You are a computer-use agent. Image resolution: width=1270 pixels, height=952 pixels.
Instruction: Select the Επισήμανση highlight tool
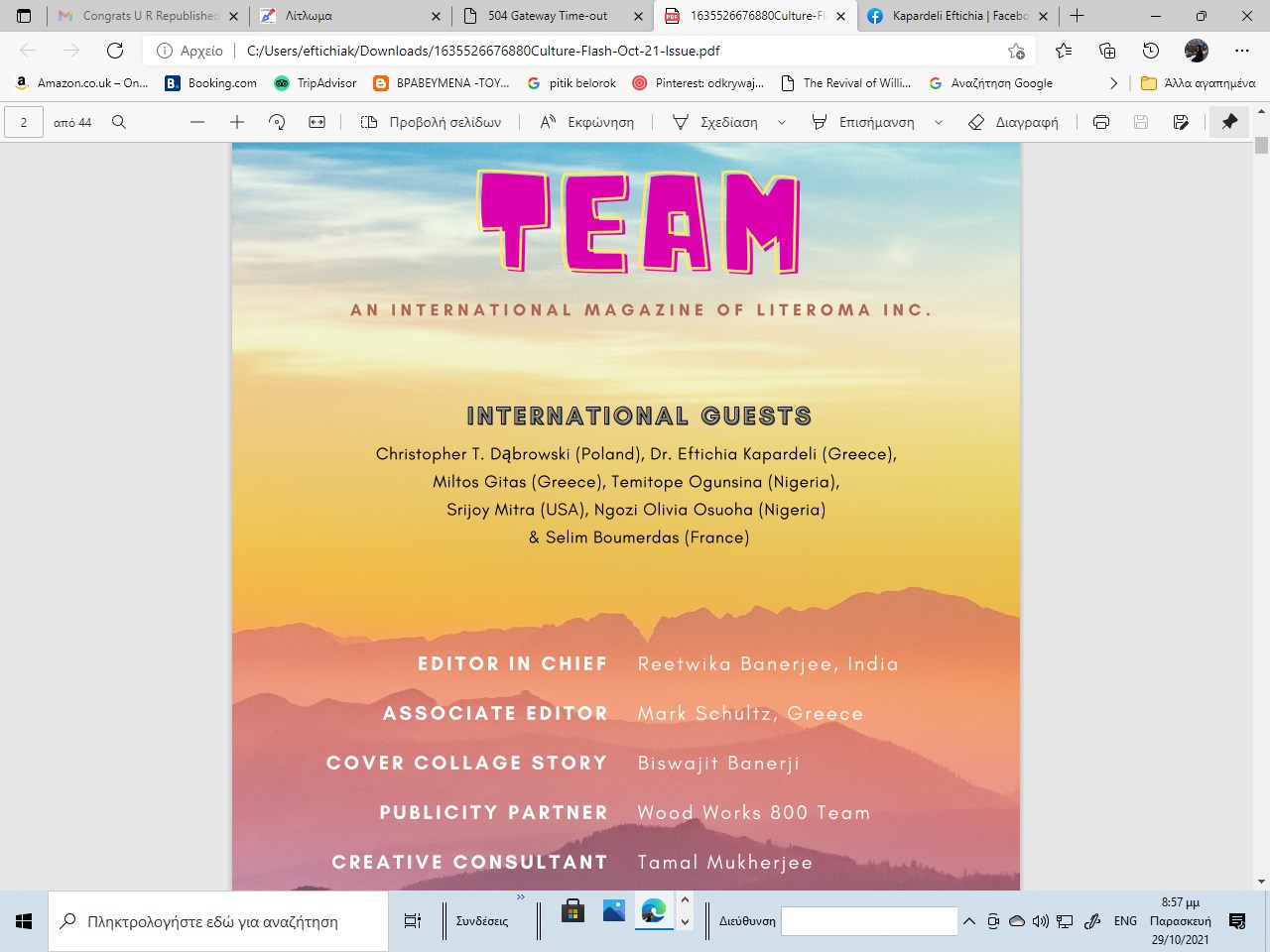click(x=863, y=122)
